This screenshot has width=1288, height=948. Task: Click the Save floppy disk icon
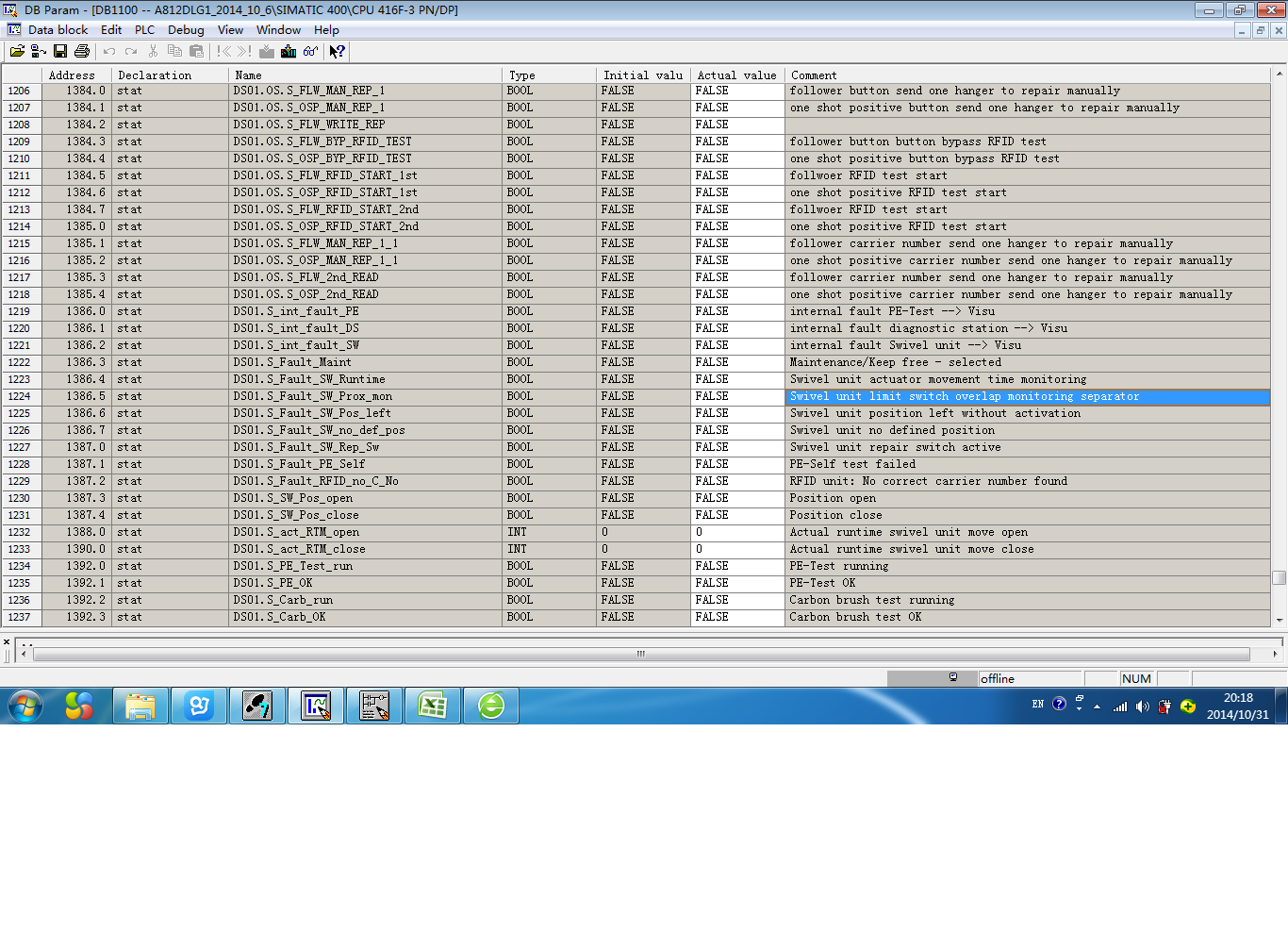tap(60, 51)
